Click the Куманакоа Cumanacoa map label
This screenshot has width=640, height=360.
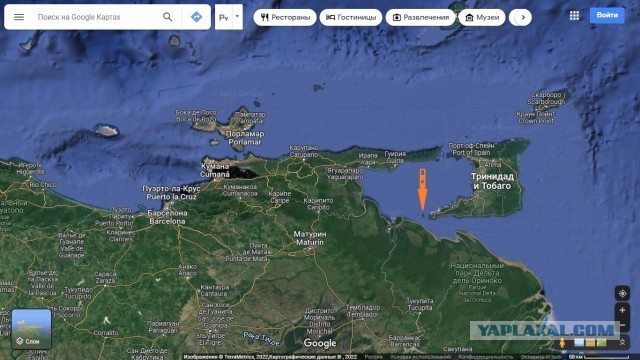[x=240, y=190]
